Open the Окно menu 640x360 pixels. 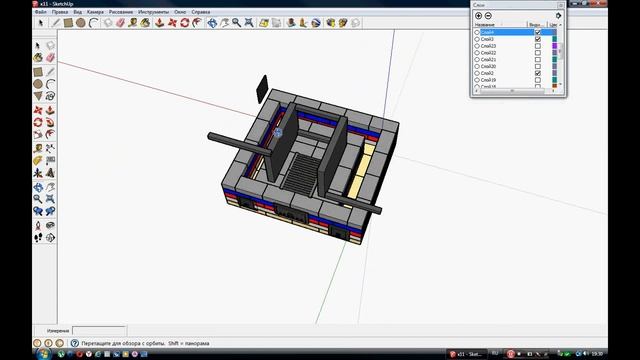[x=180, y=12]
